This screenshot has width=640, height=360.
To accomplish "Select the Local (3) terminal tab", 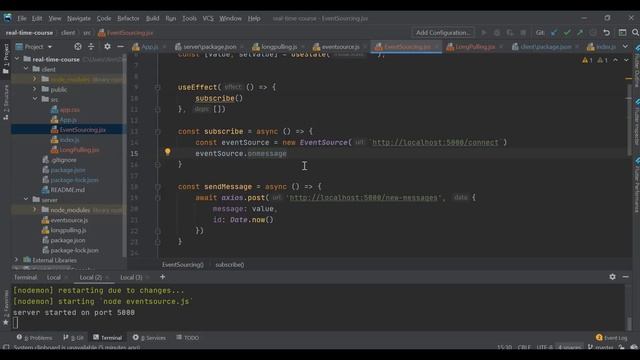I will [x=131, y=278].
